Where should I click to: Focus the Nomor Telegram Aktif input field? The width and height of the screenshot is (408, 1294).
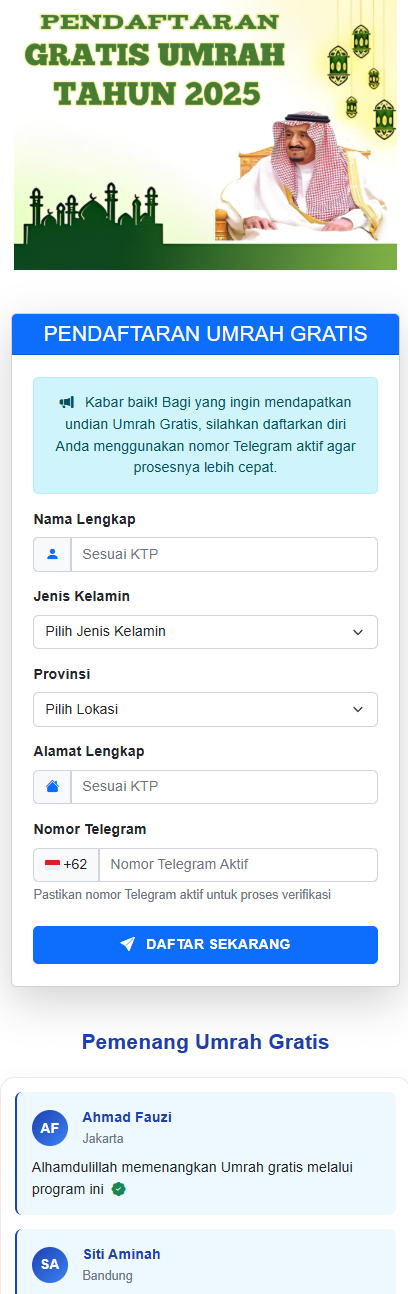pyautogui.click(x=238, y=865)
